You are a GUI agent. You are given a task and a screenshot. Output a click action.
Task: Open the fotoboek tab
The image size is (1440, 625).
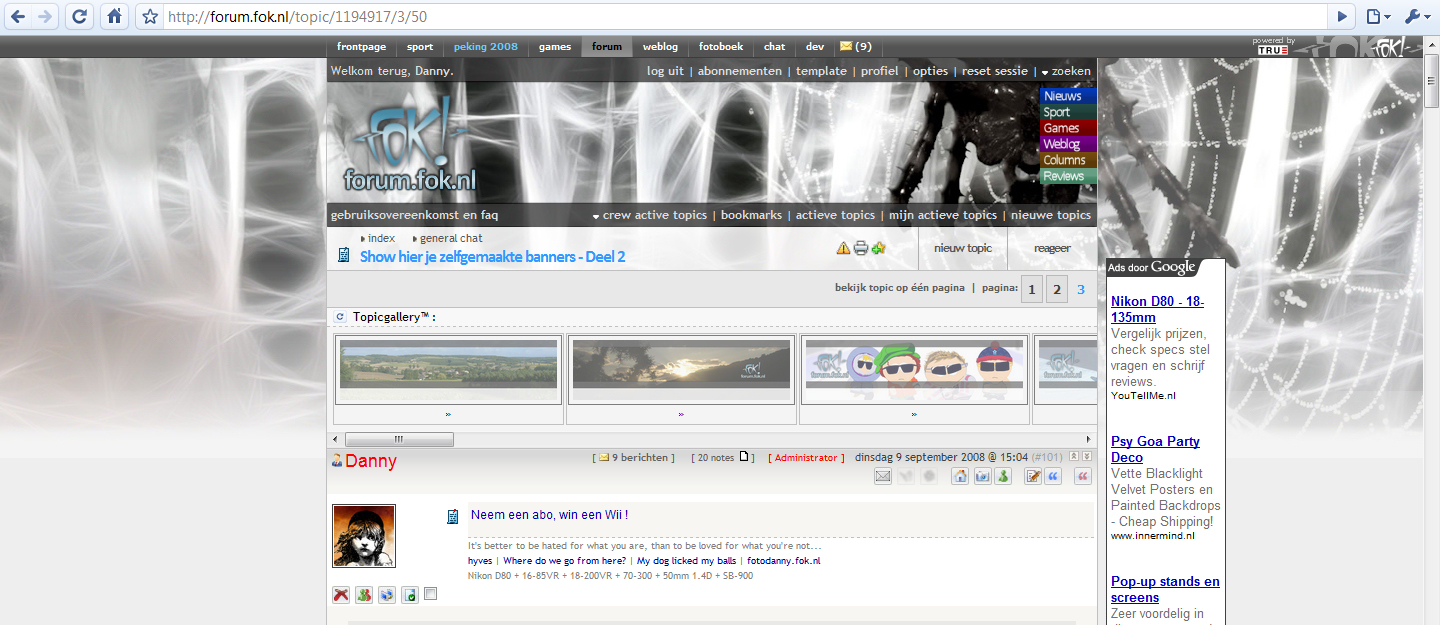tap(721, 47)
